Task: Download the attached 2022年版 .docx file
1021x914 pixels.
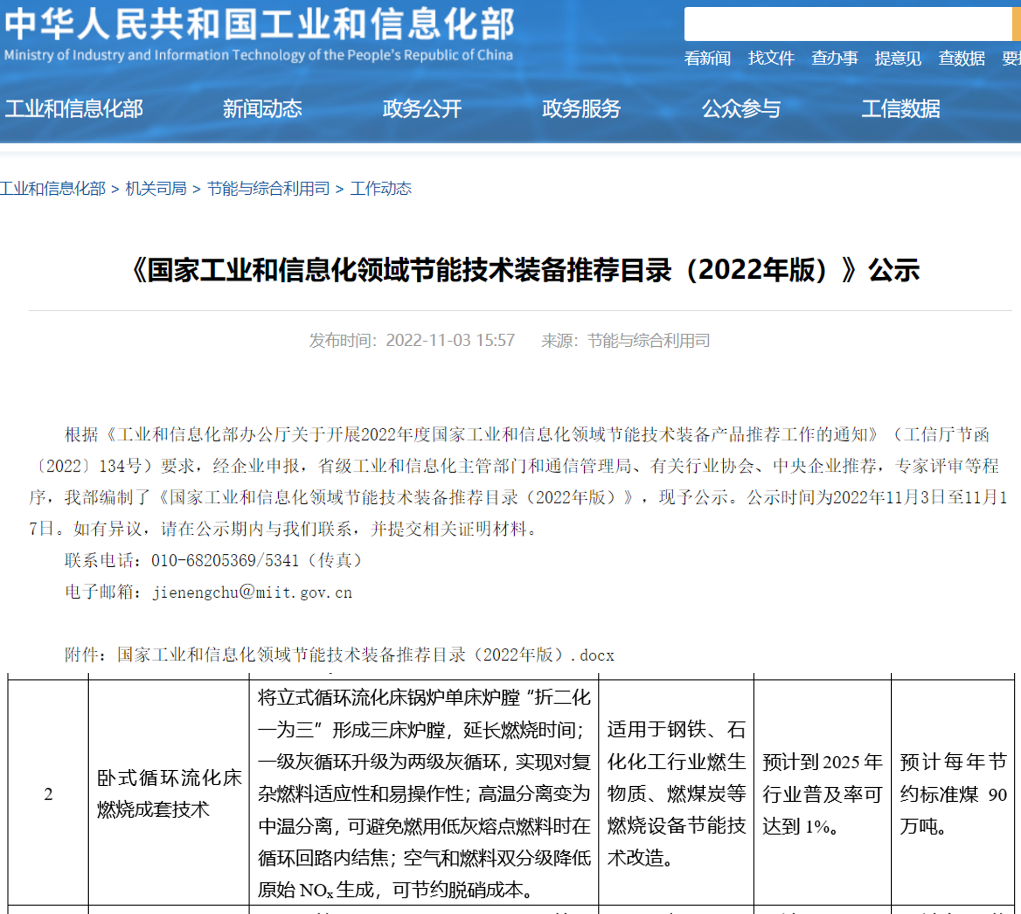Action: [365, 655]
